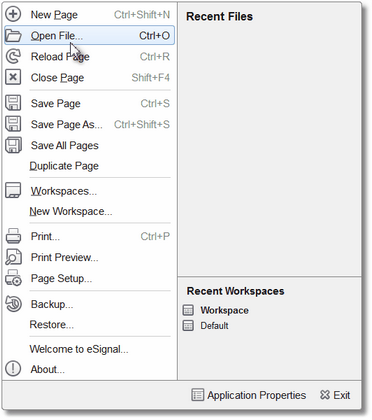Click the Exit button
Image resolution: width=372 pixels, height=420 pixels.
point(335,395)
